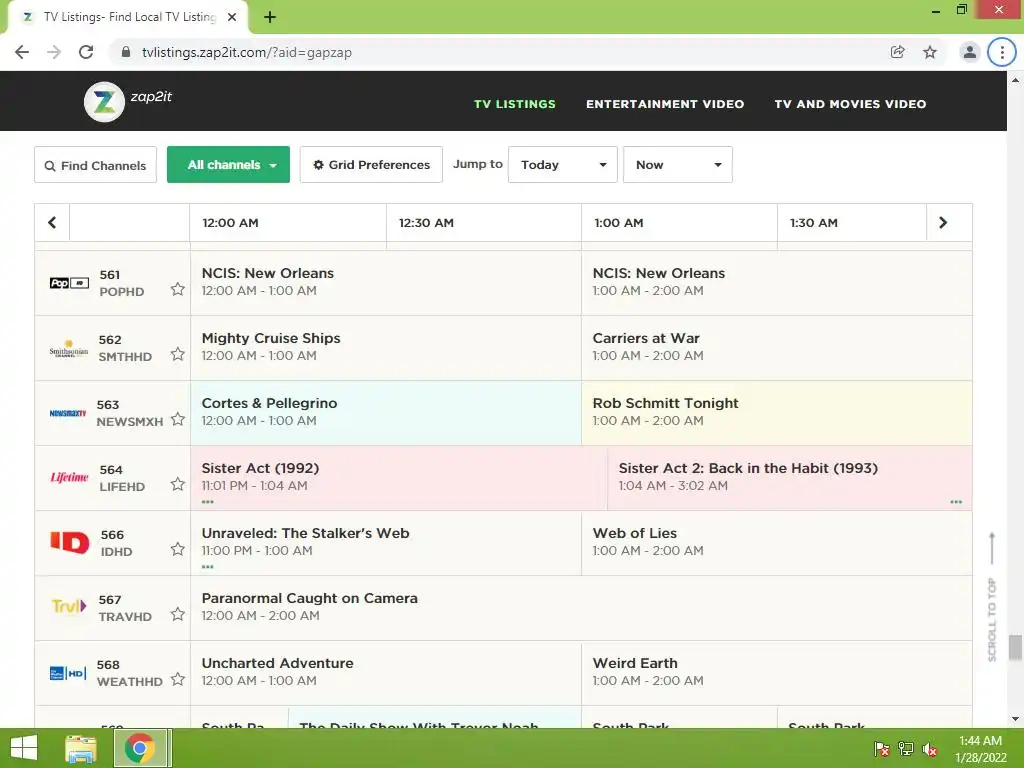
Task: Open Grid Preferences
Action: 371,165
